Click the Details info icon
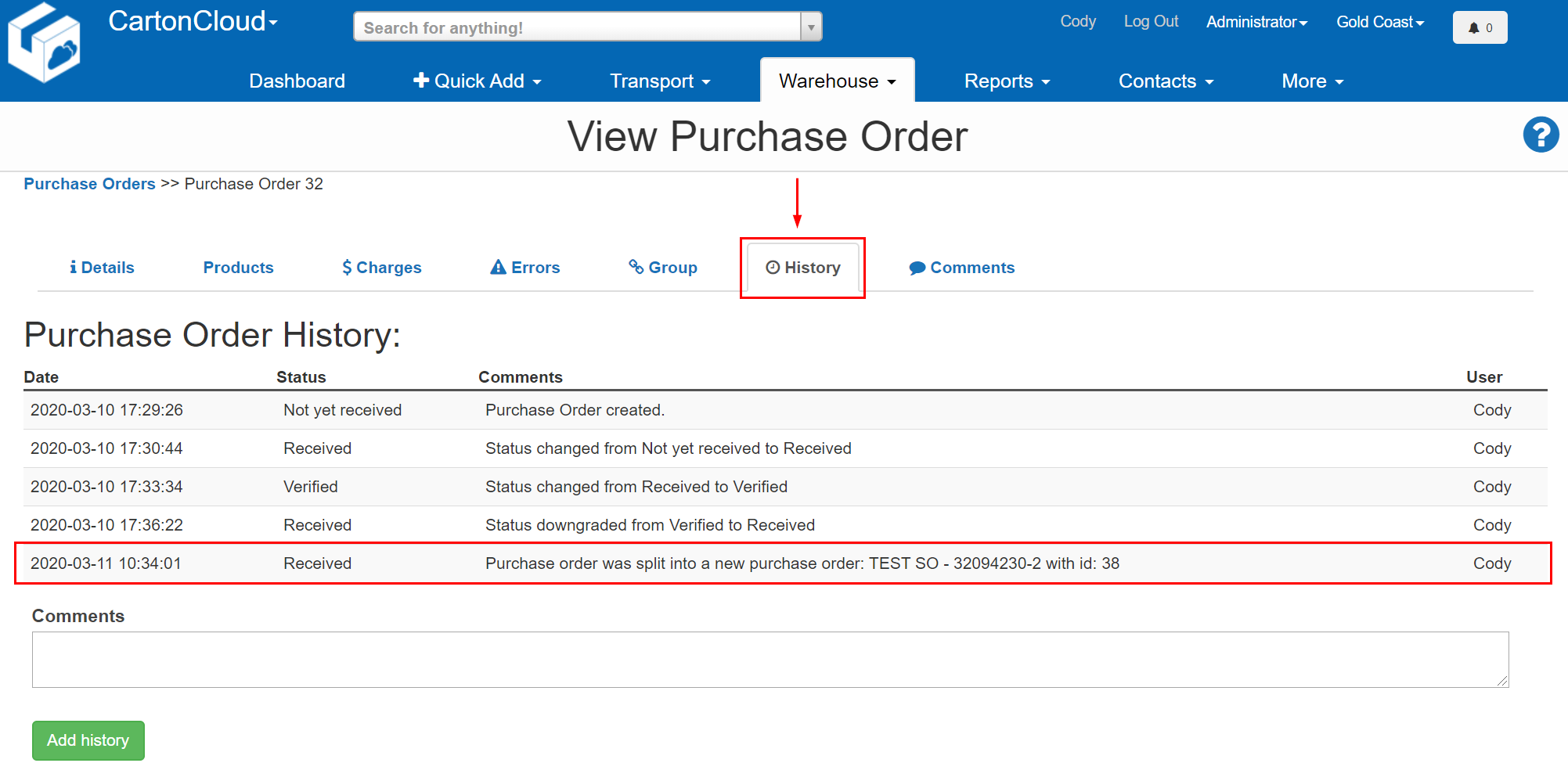Image resolution: width=1568 pixels, height=781 pixels. [x=74, y=267]
